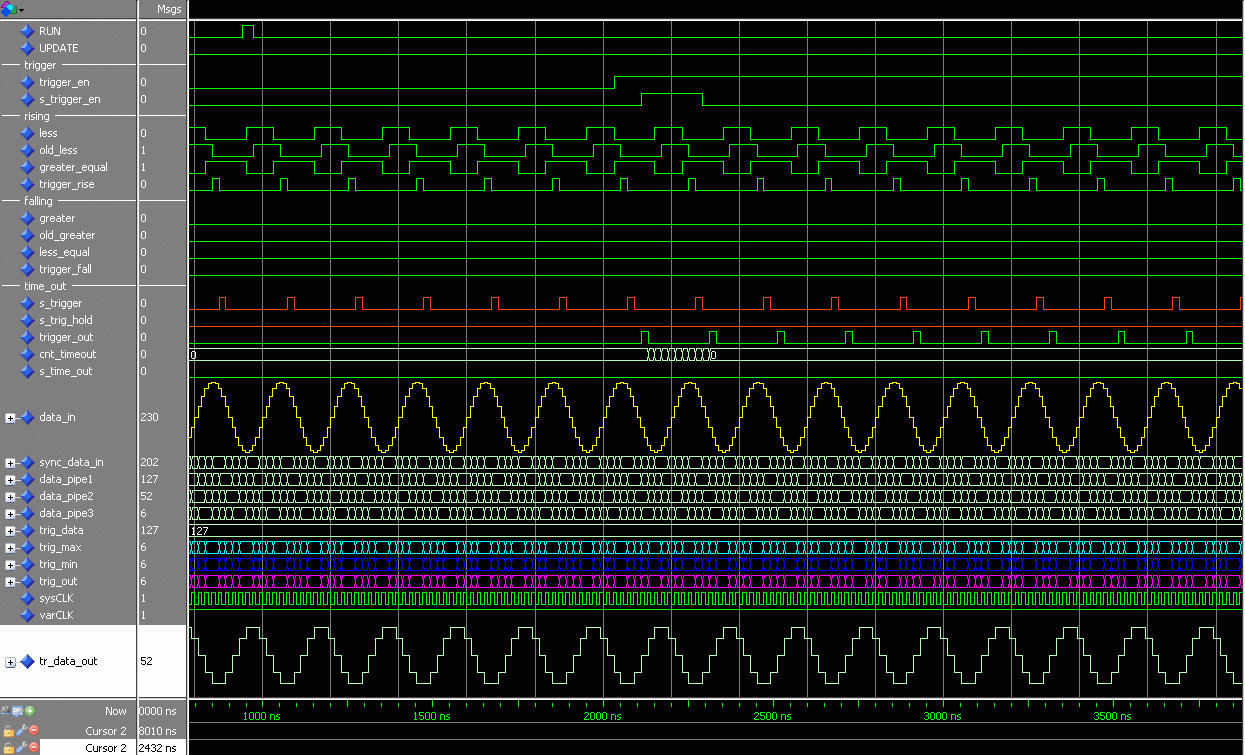
Task: Click the s_trig_hold signal diamond icon
Action: pos(27,320)
